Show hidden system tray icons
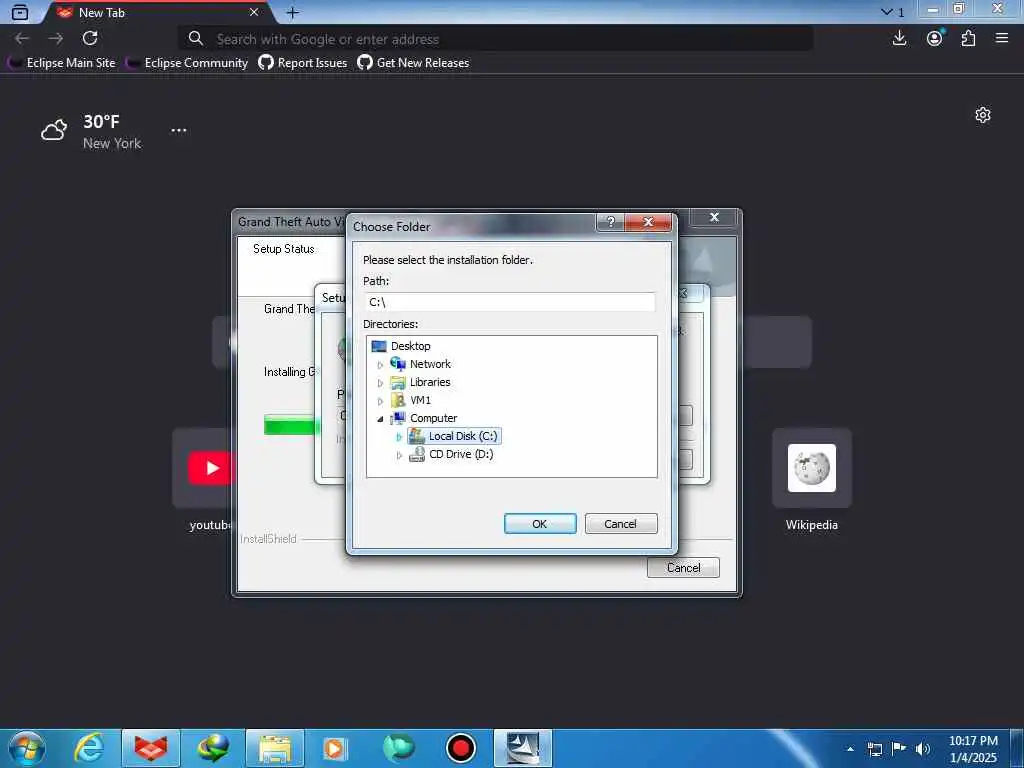The height and width of the screenshot is (768, 1024). click(x=850, y=749)
